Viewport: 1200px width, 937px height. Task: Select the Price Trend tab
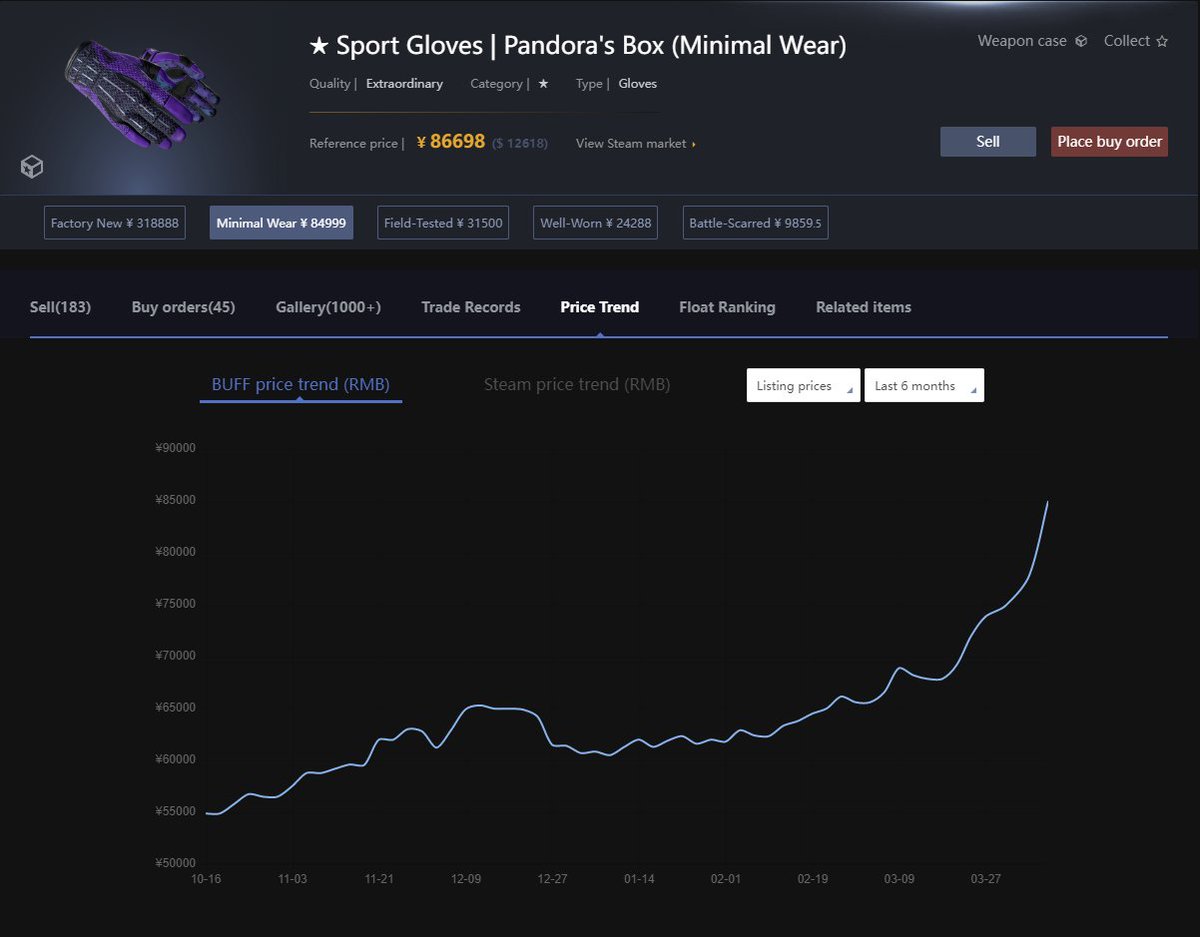[x=599, y=307]
